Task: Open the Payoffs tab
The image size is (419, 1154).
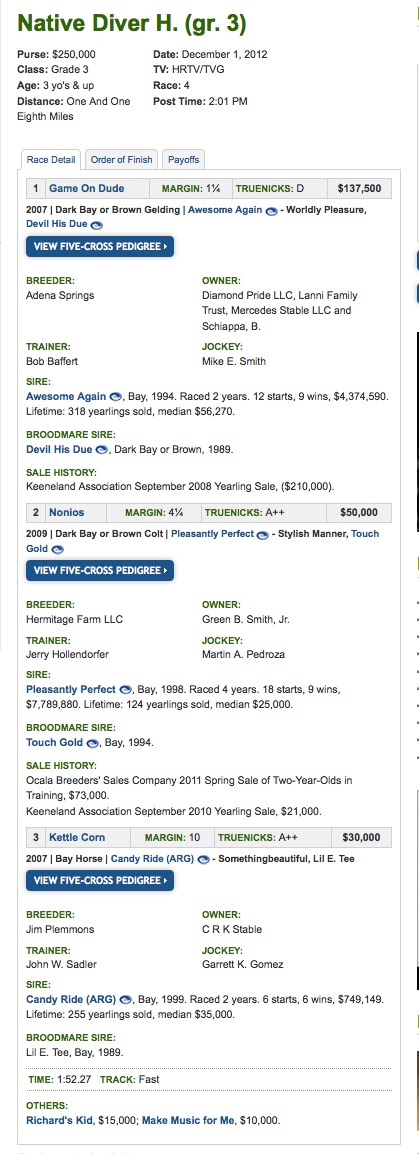Action: coord(183,160)
